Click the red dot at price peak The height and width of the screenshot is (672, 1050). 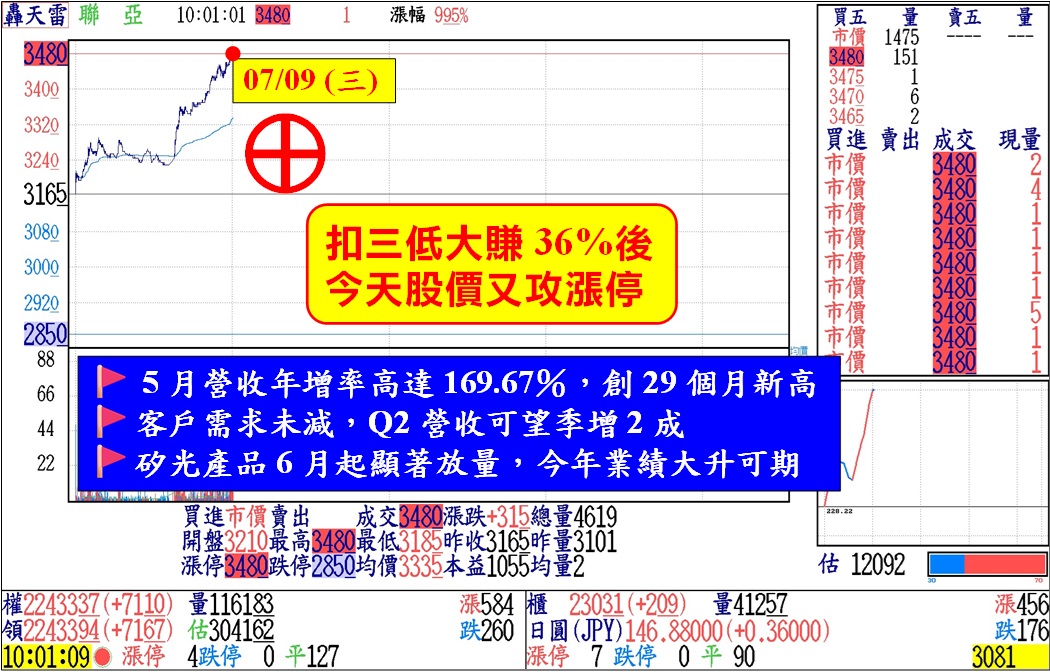[232, 53]
